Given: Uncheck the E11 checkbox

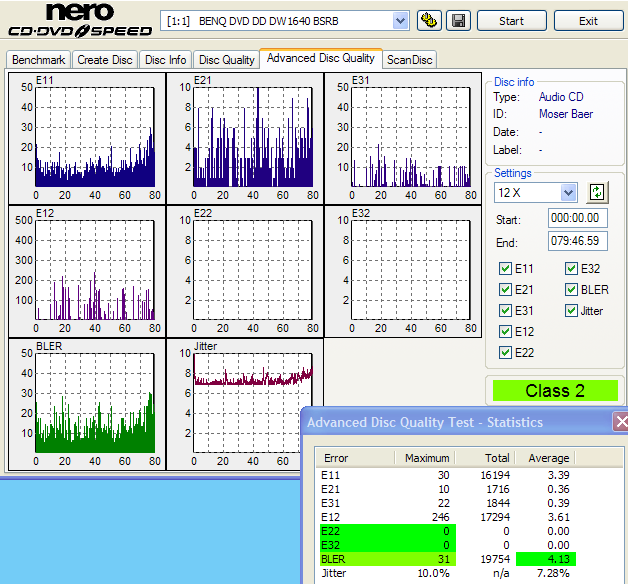Looking at the screenshot, I should [x=506, y=268].
